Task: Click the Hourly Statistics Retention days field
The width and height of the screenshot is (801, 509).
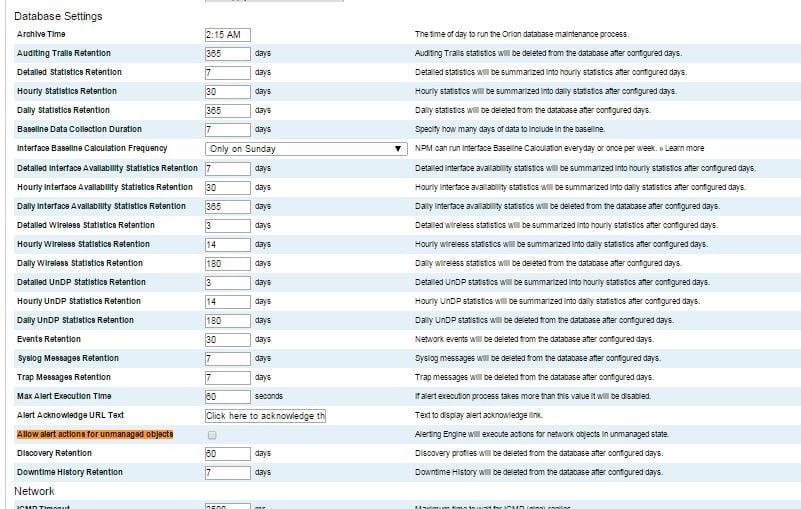Action: click(x=228, y=91)
